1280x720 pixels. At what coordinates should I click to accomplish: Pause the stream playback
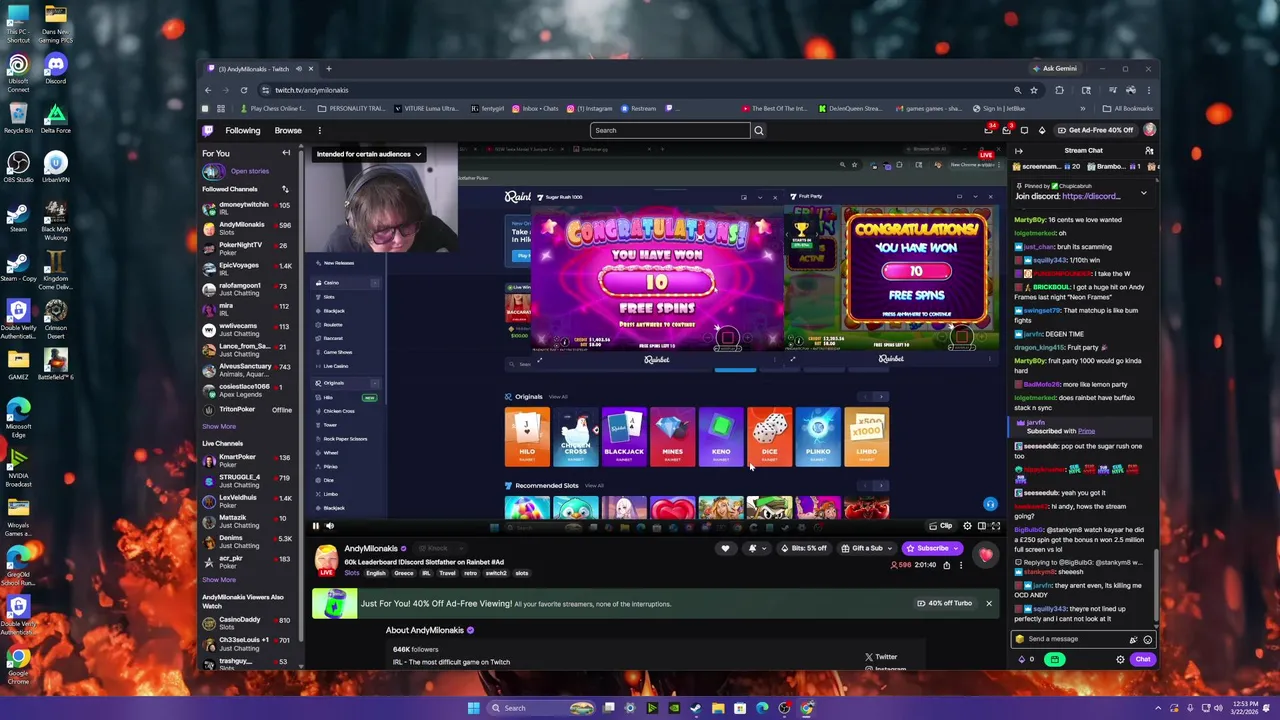[315, 526]
